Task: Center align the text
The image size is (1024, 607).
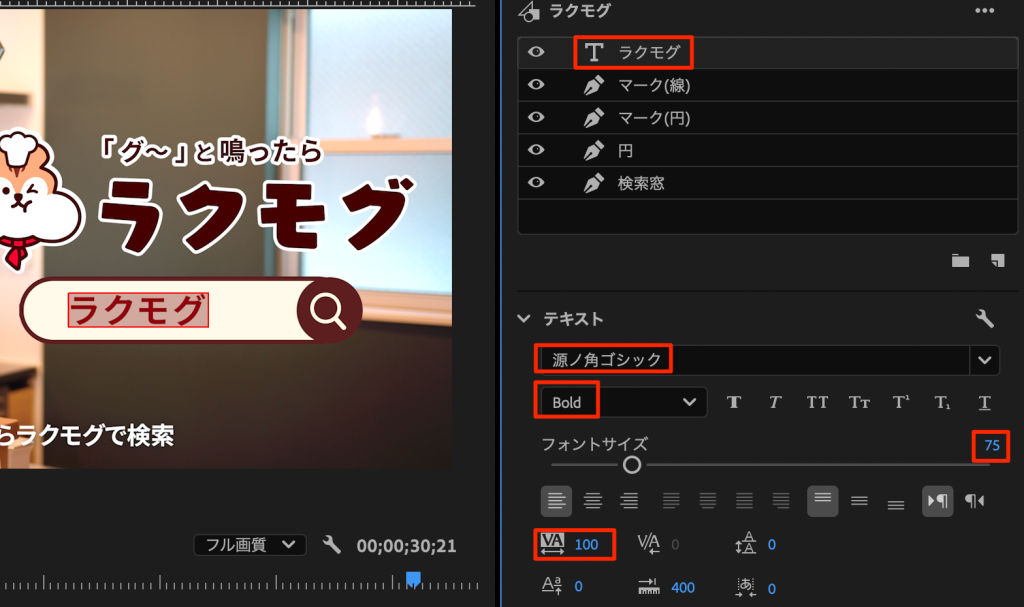Action: click(593, 500)
